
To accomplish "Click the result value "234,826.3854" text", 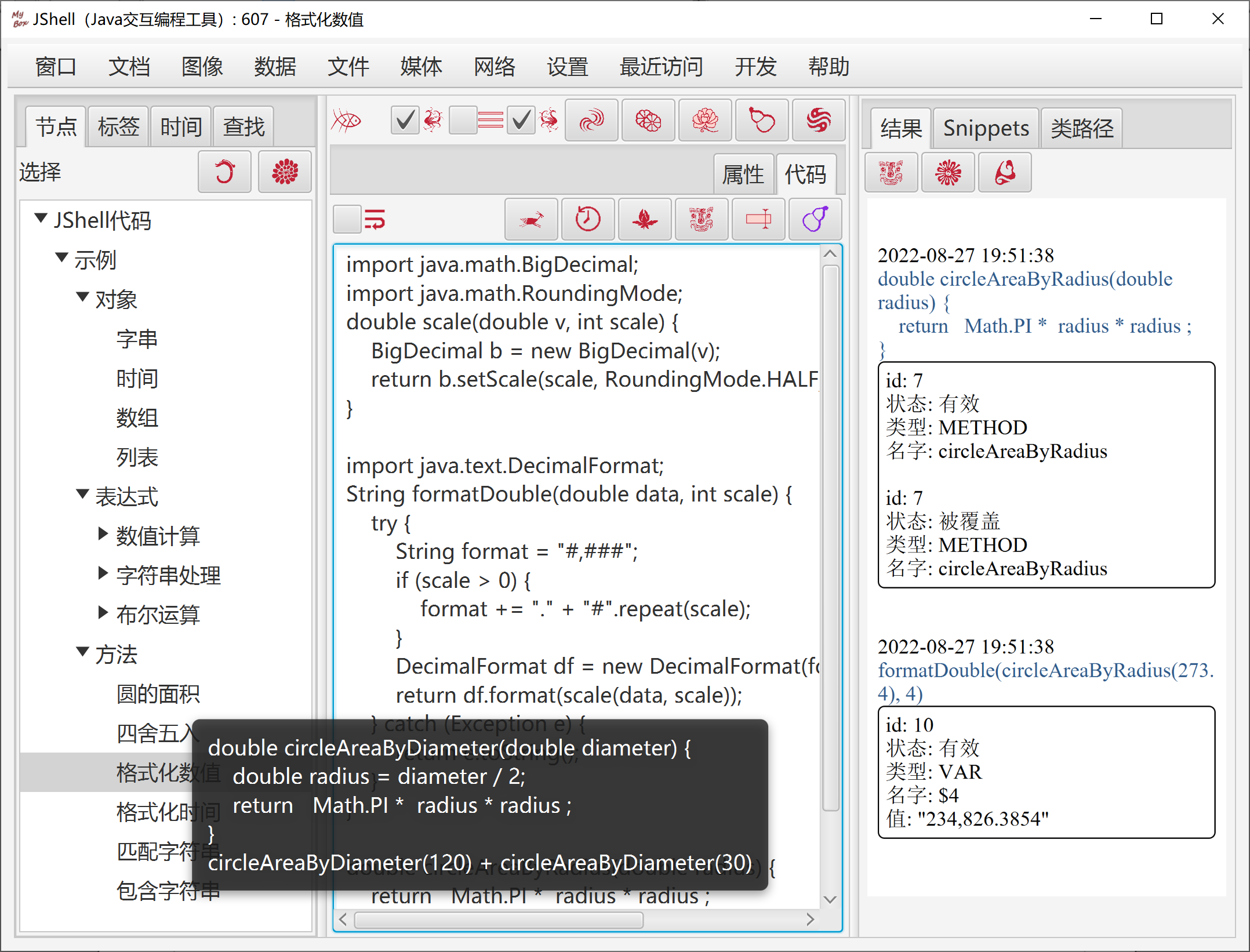I will (983, 819).
